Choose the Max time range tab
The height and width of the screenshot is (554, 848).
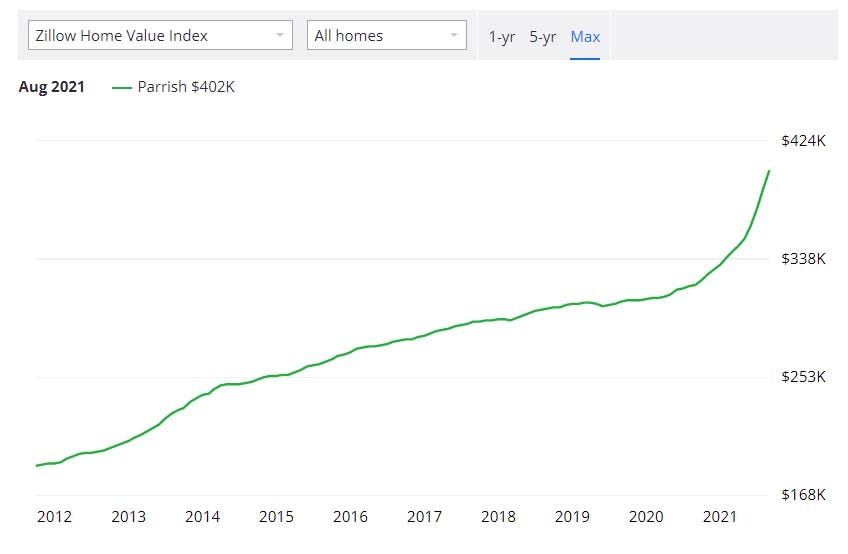pos(585,37)
